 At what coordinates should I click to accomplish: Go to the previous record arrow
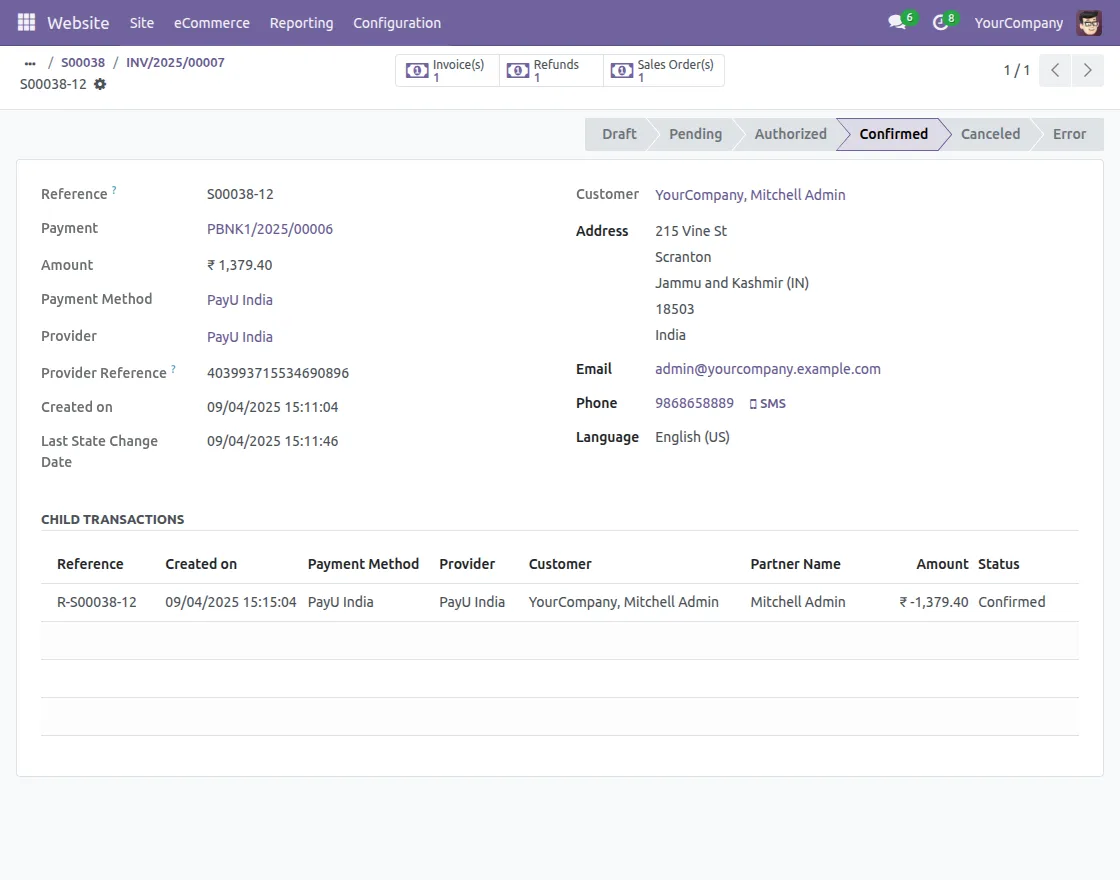[1055, 71]
